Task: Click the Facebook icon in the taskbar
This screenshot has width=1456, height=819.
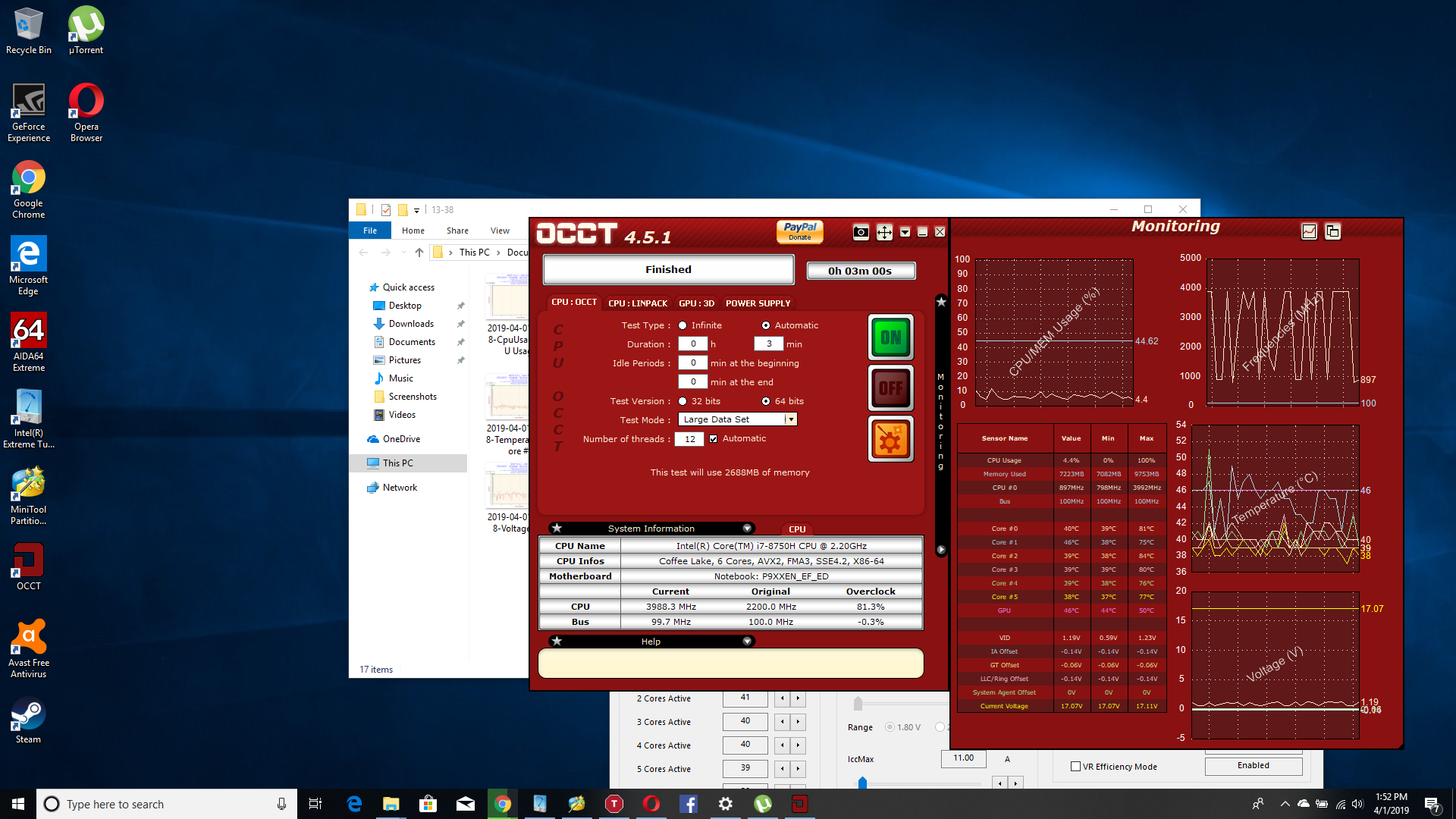Action: [x=688, y=804]
